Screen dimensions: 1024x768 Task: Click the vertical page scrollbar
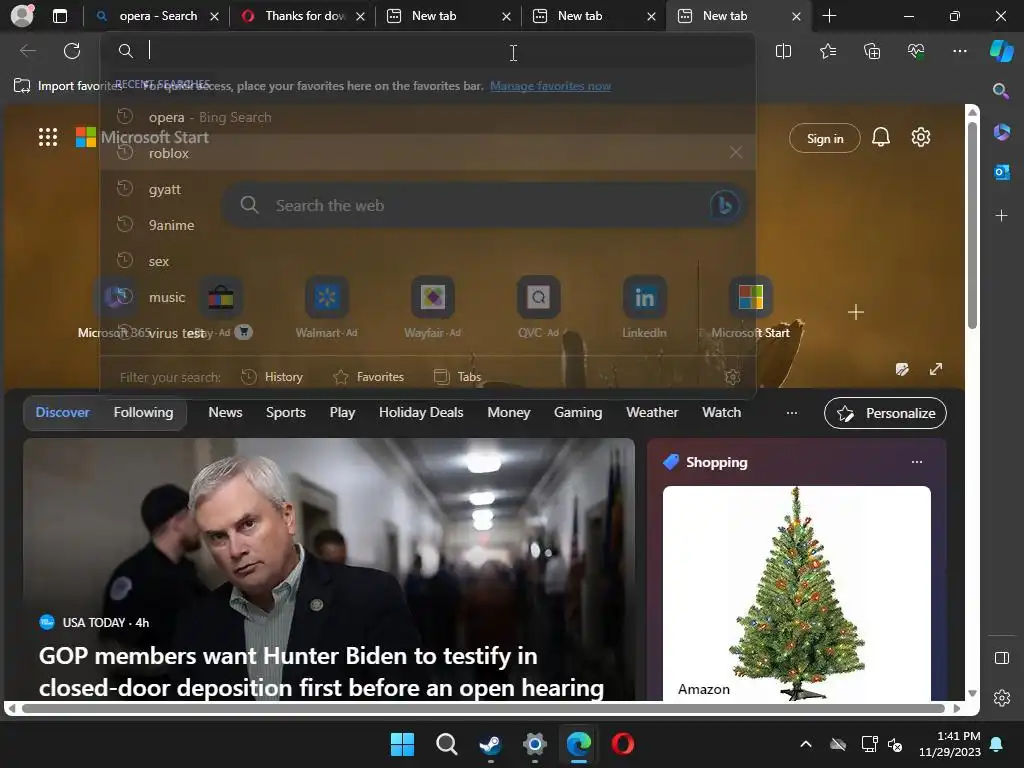point(972,224)
